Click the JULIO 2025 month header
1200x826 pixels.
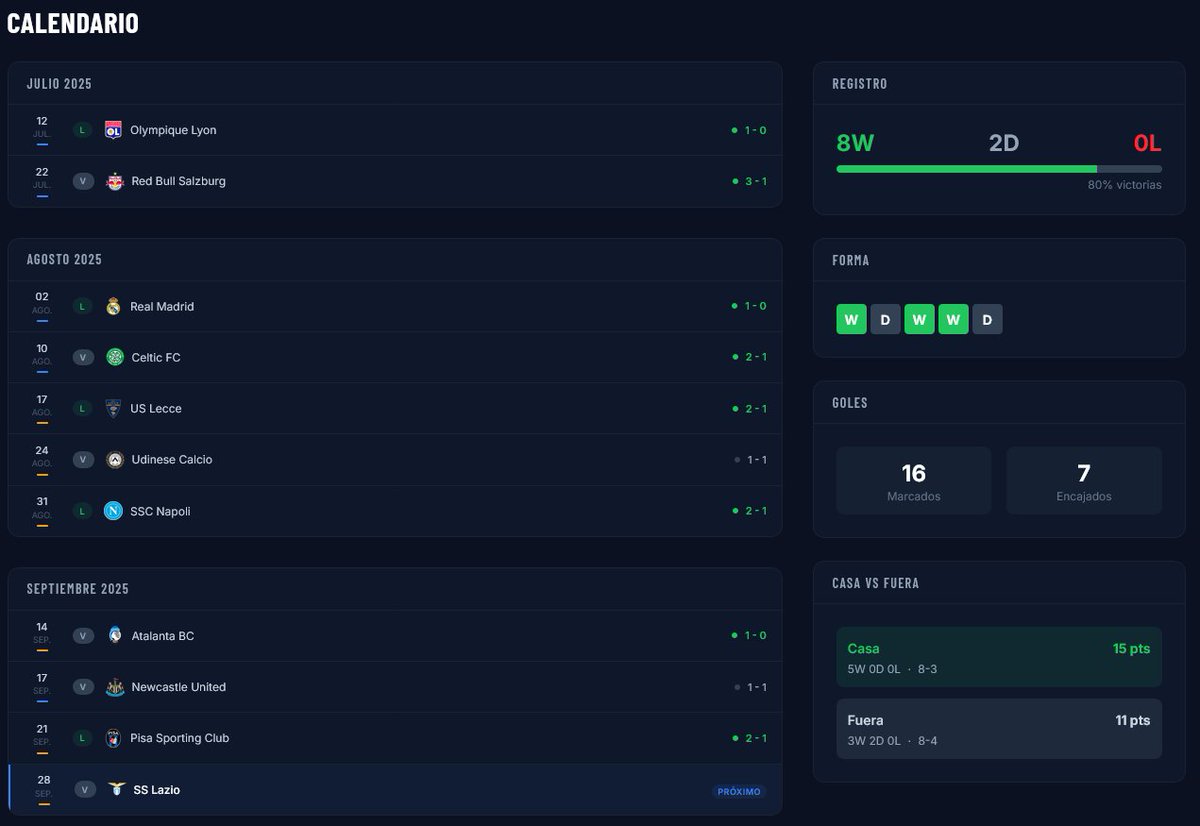point(59,84)
